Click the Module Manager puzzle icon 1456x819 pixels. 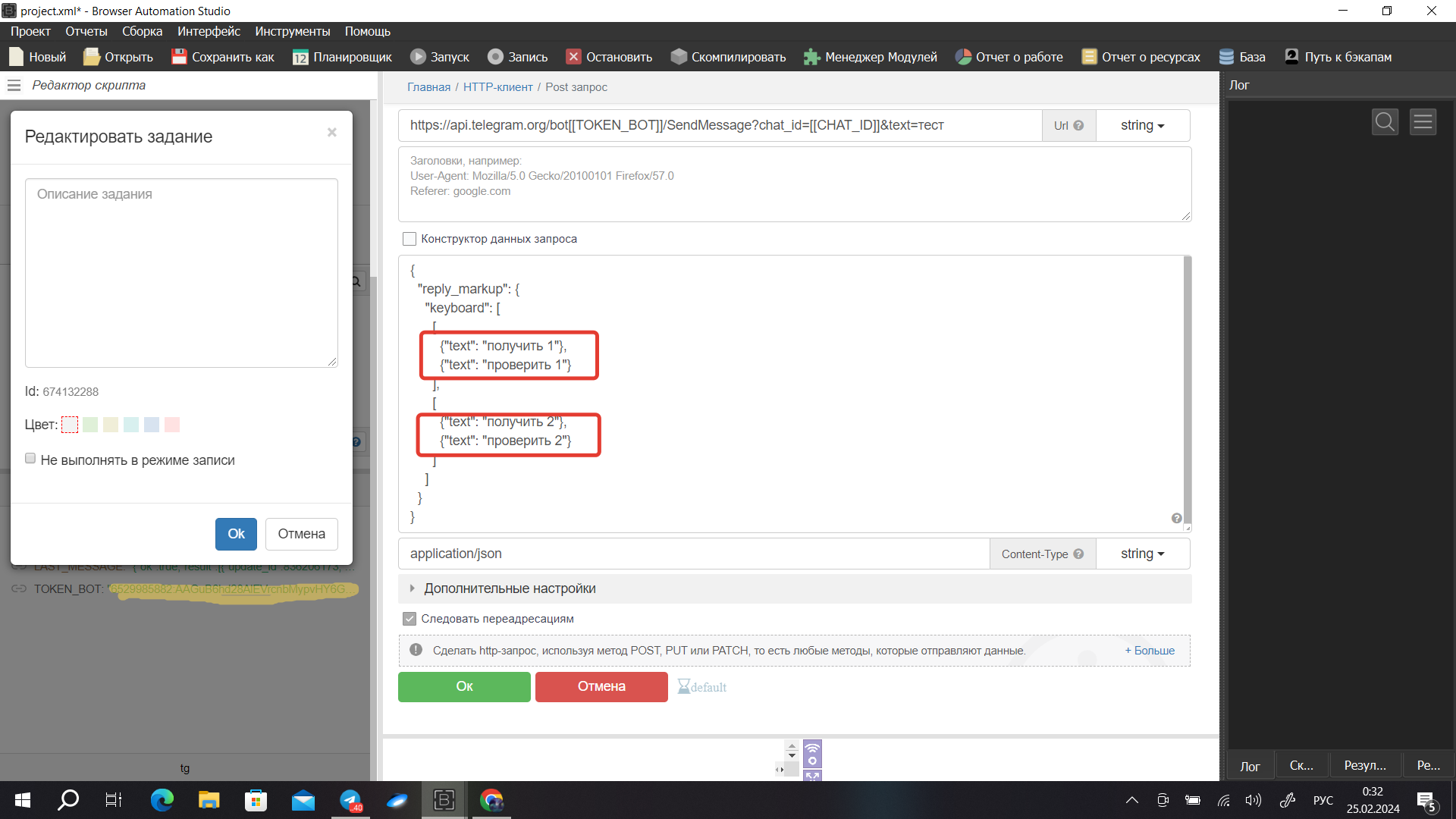pyautogui.click(x=811, y=57)
